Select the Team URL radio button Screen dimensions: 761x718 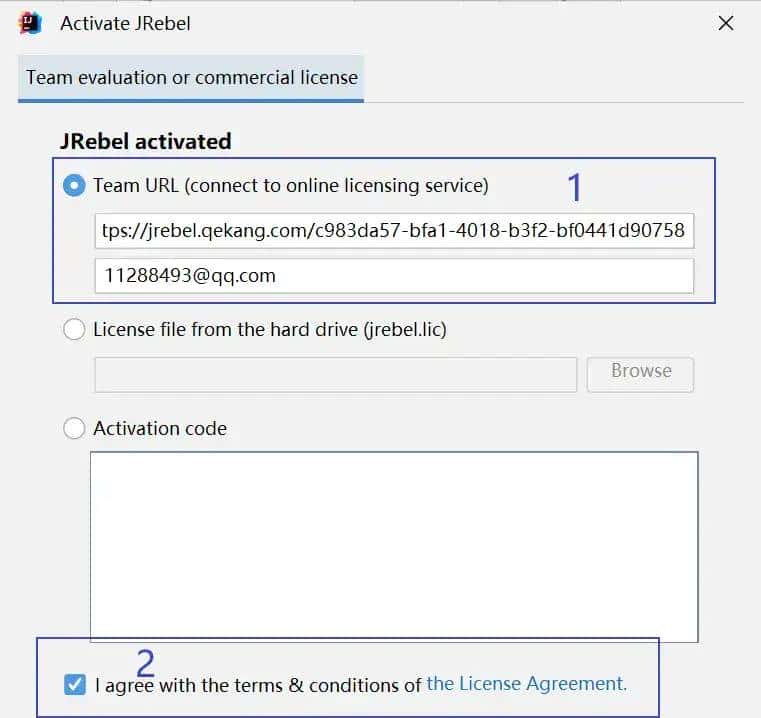coord(74,185)
